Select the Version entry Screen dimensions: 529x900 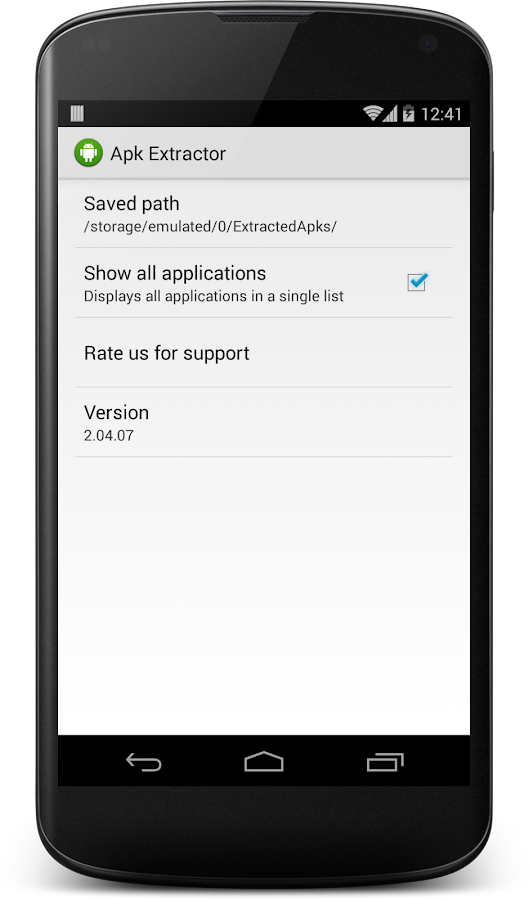[264, 422]
